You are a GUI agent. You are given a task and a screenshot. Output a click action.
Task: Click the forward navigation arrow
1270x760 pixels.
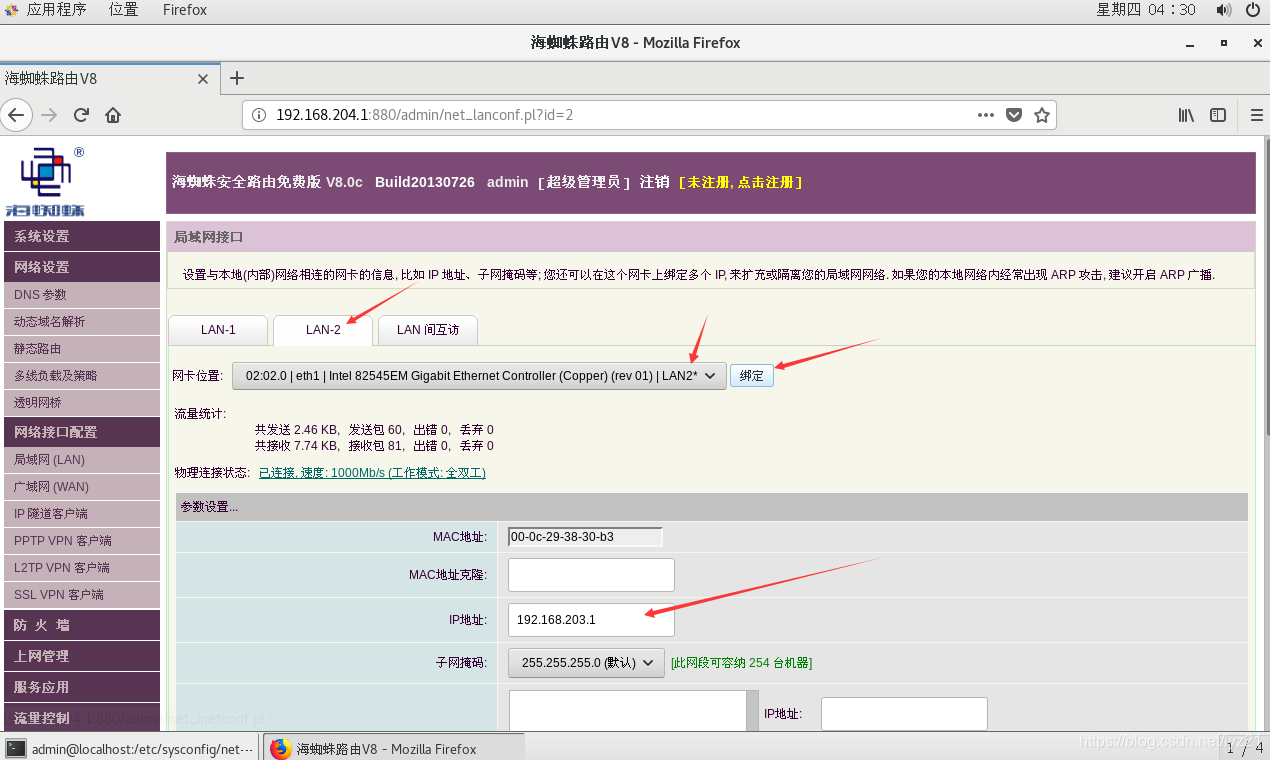49,115
